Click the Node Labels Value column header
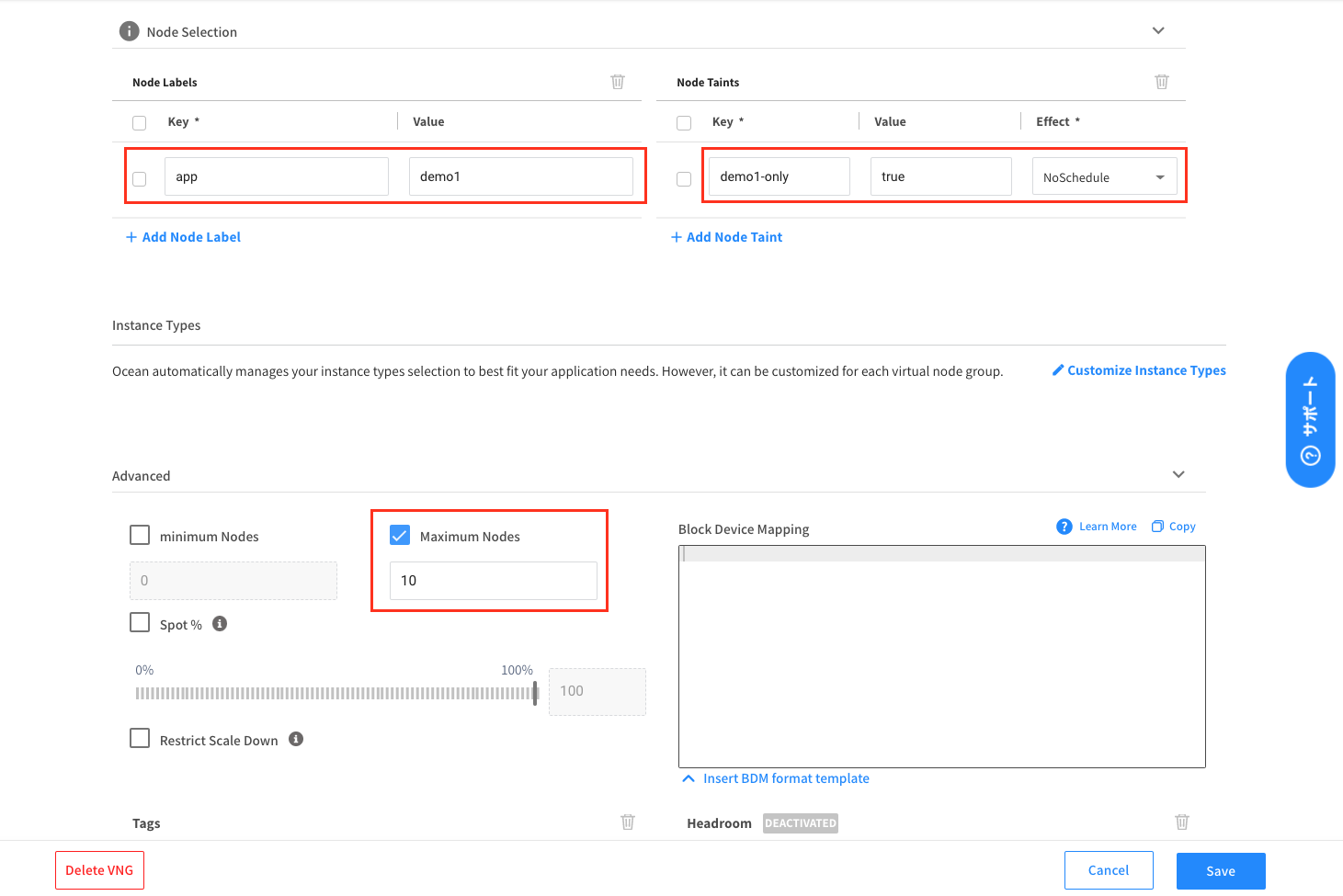The height and width of the screenshot is (896, 1343). [x=428, y=121]
